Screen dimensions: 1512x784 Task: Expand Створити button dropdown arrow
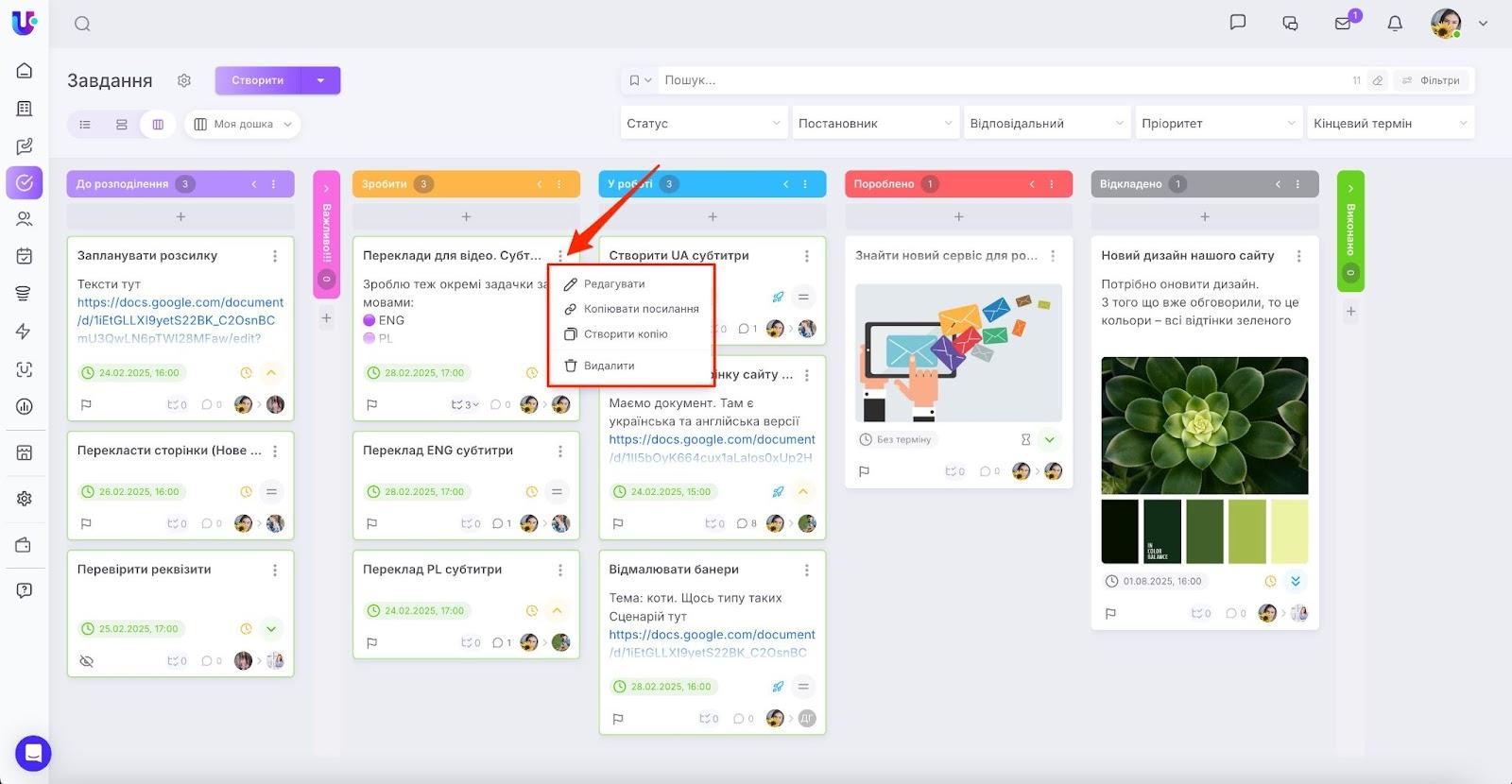(x=321, y=80)
